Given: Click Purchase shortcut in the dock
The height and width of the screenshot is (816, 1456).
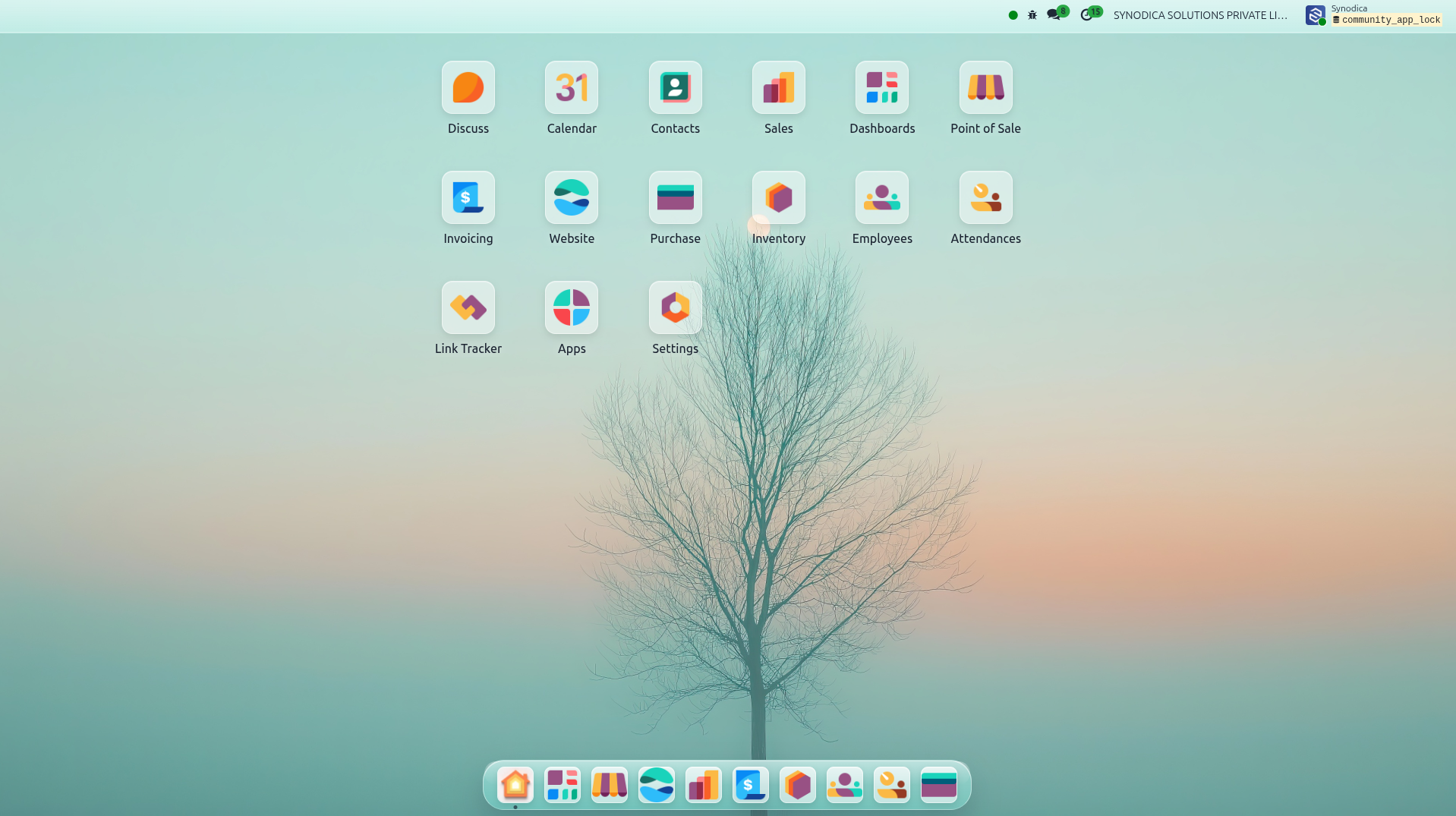Looking at the screenshot, I should (939, 785).
